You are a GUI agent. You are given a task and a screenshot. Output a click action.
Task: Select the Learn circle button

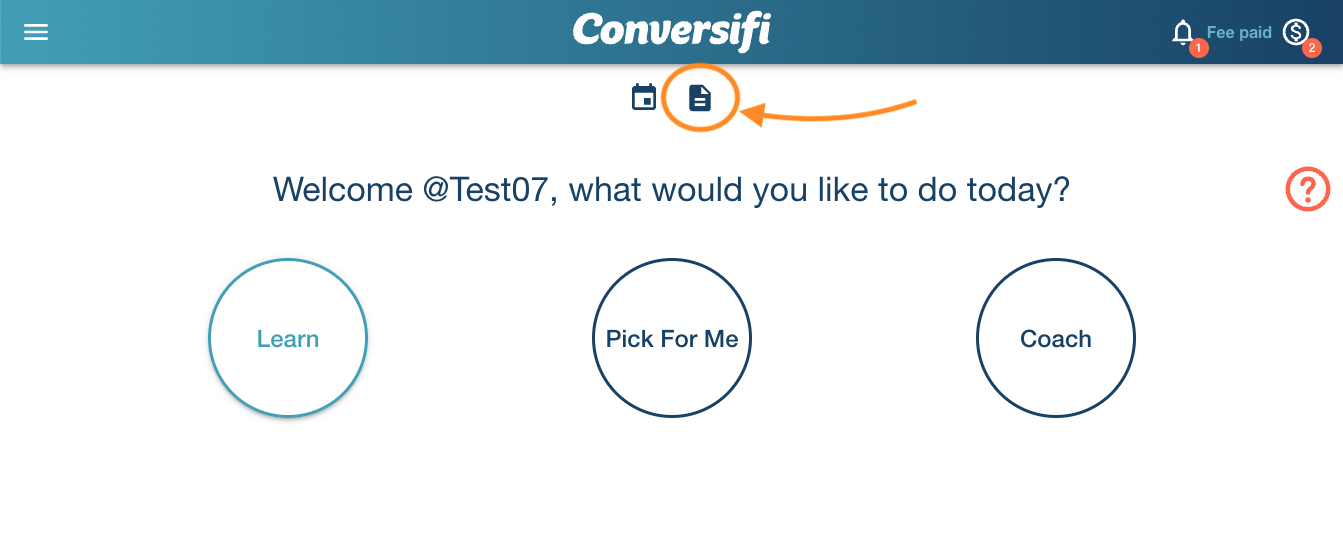click(288, 338)
